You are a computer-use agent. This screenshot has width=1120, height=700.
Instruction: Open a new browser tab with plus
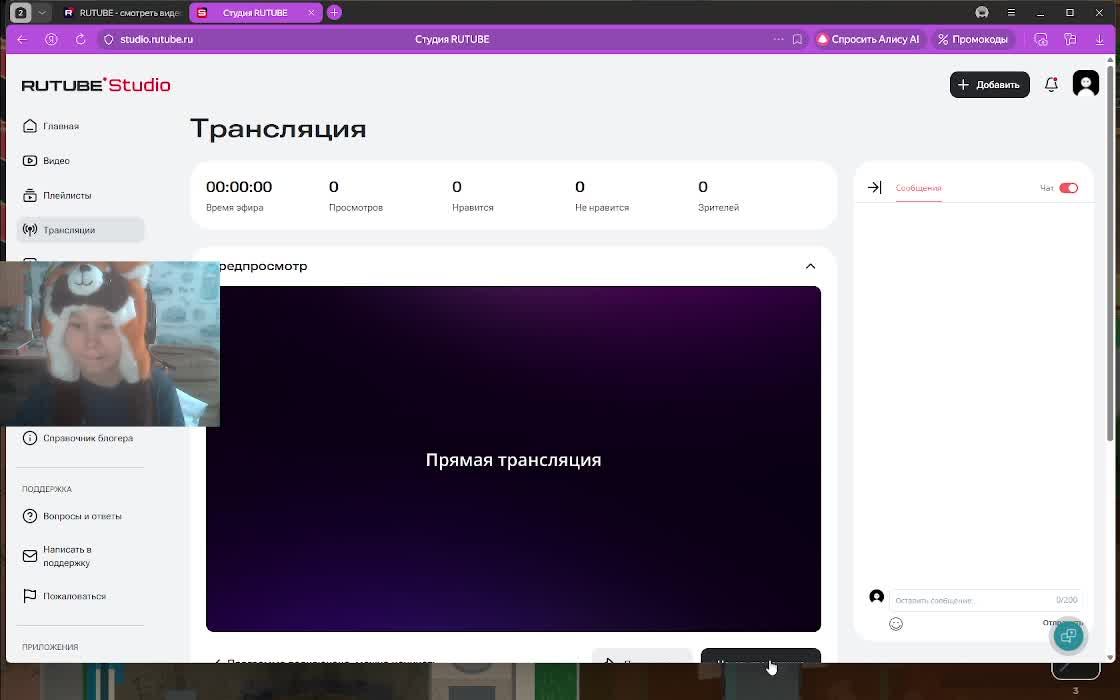pos(334,12)
